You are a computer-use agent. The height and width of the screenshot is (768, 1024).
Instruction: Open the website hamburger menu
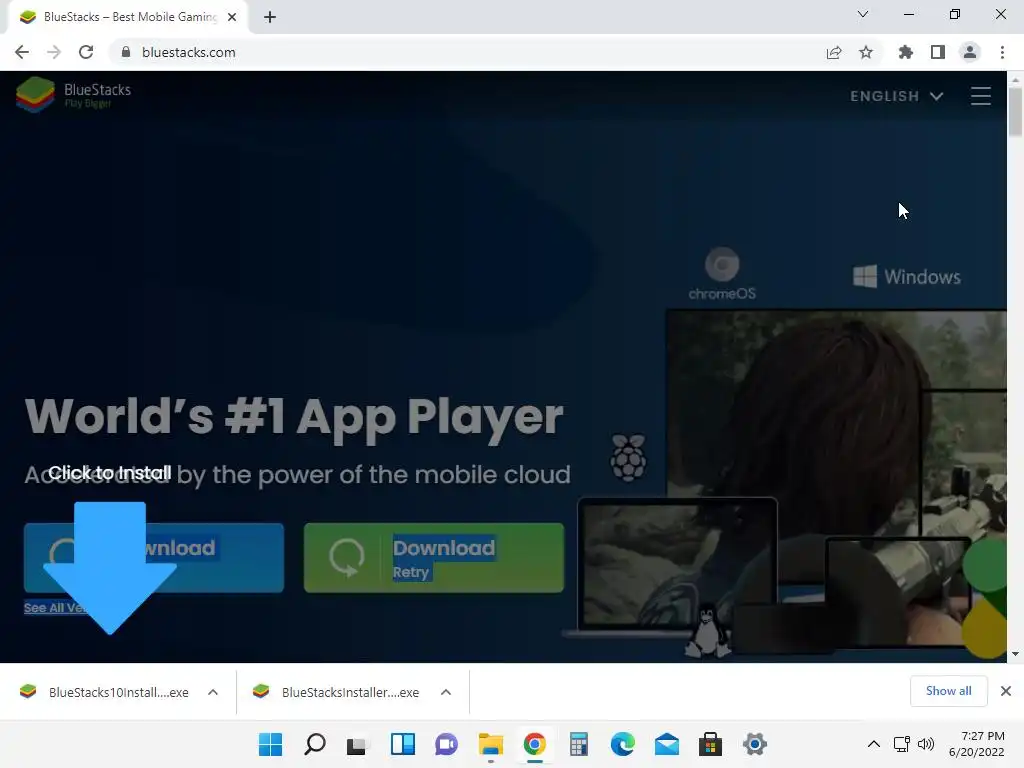point(980,96)
